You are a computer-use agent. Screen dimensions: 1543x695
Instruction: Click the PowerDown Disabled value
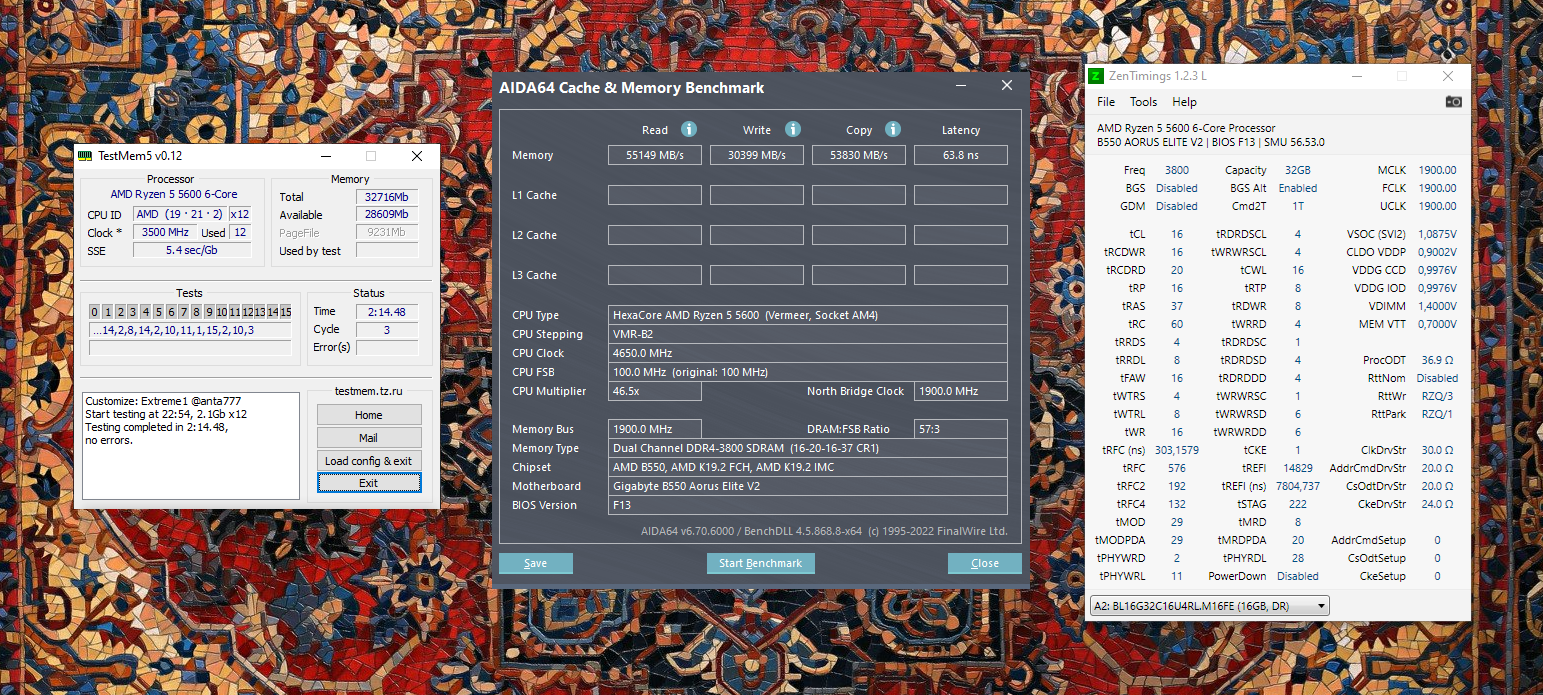1298,576
